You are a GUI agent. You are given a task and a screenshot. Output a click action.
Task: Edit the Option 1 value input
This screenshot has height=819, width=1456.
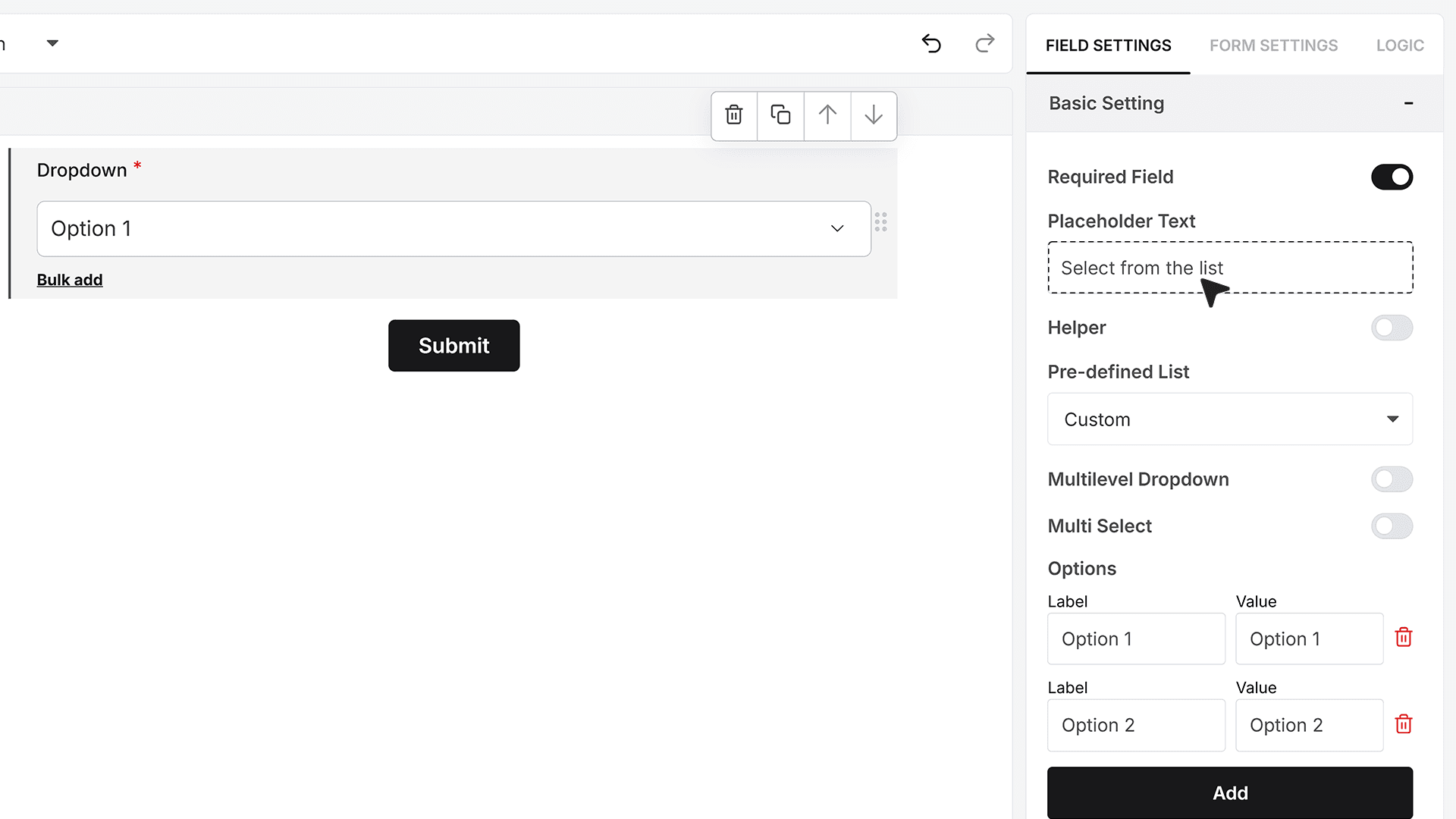click(1309, 639)
